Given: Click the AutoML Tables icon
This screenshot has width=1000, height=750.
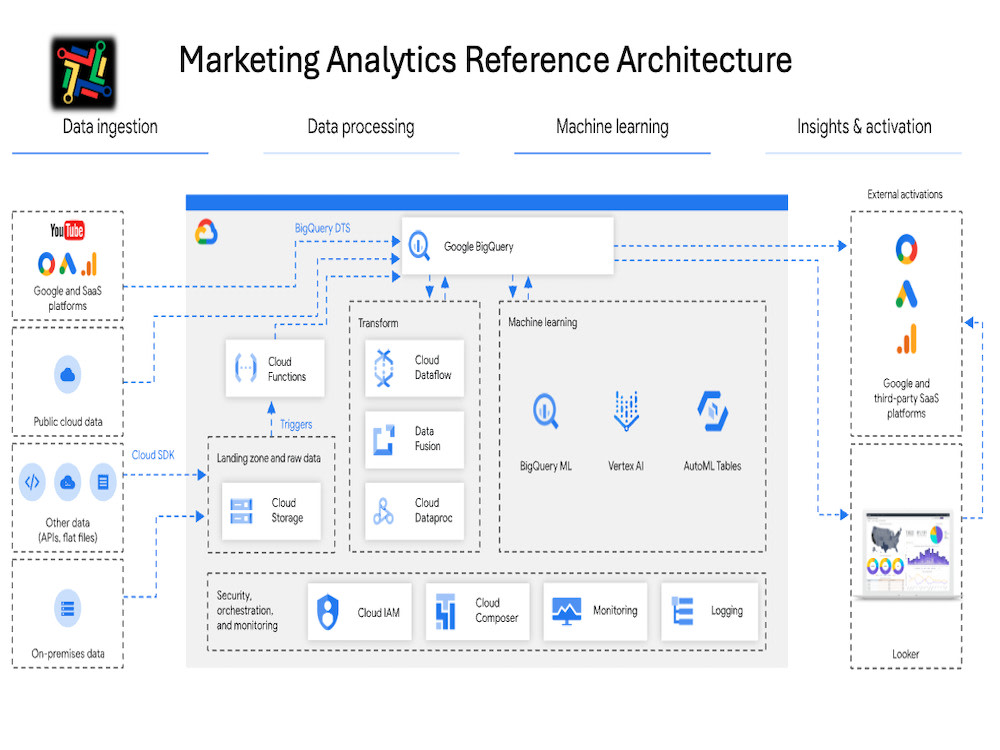Looking at the screenshot, I should [x=712, y=411].
